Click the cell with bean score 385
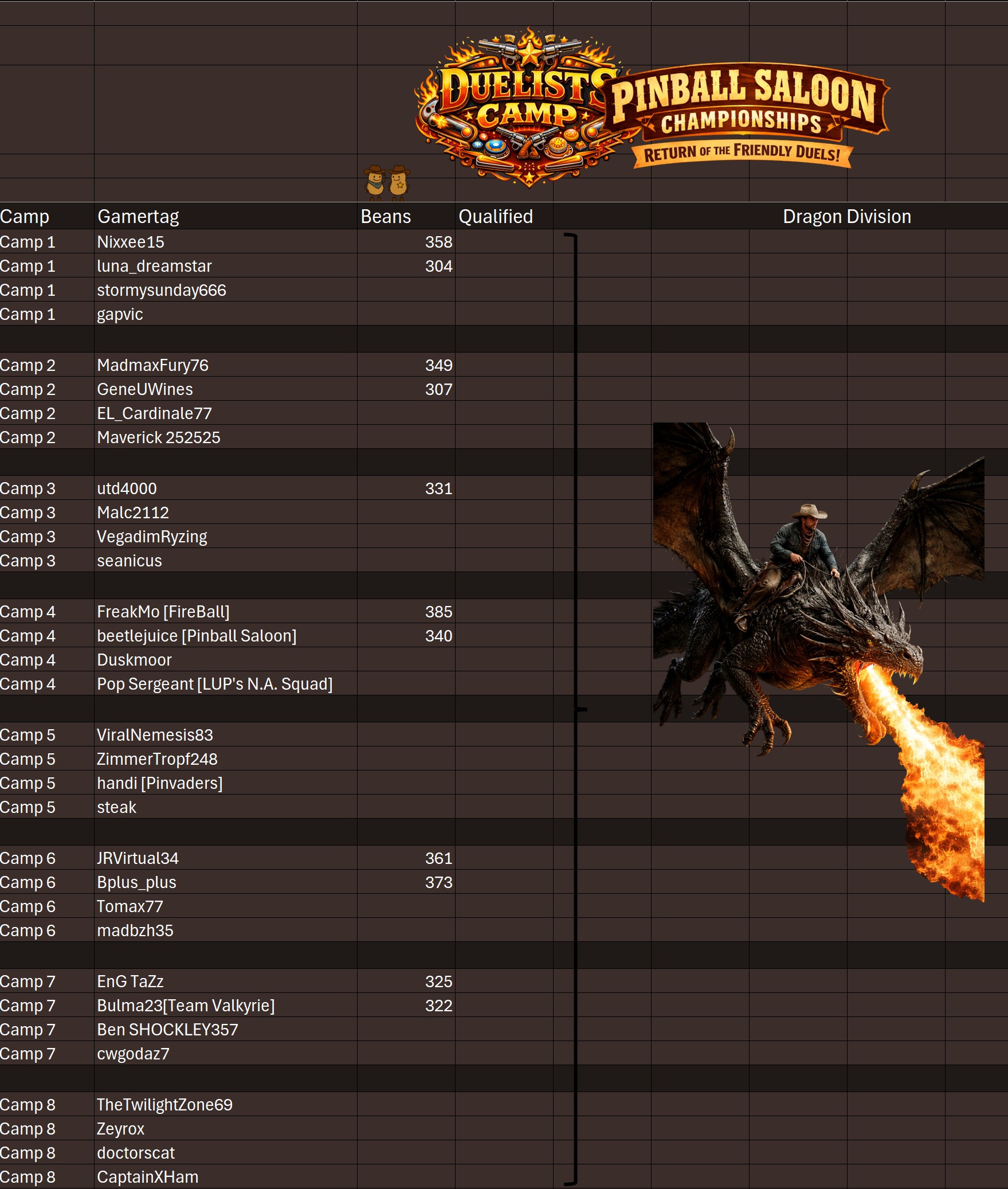The width and height of the screenshot is (1008, 1189). [406, 612]
